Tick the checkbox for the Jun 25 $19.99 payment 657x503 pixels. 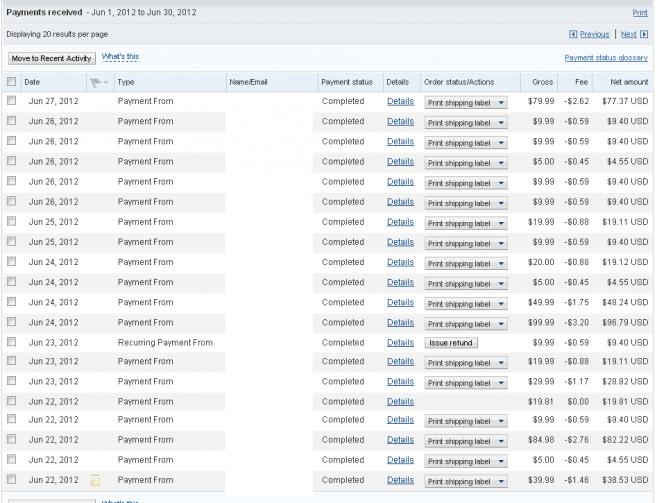click(11, 221)
